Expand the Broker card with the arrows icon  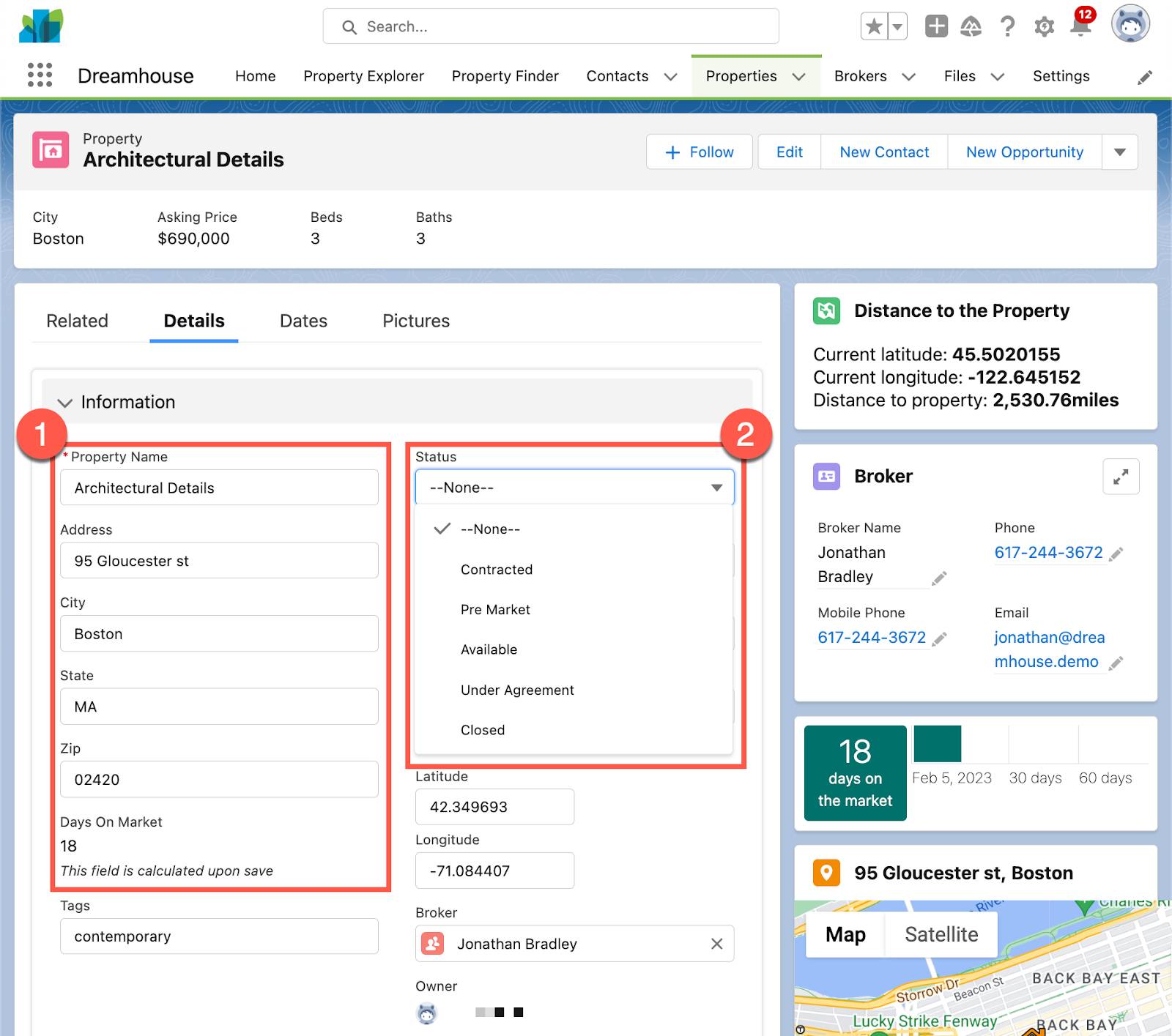[x=1120, y=476]
